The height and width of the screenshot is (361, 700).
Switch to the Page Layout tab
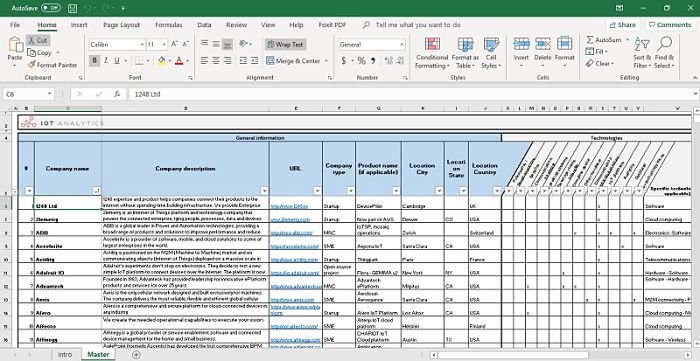(121, 25)
